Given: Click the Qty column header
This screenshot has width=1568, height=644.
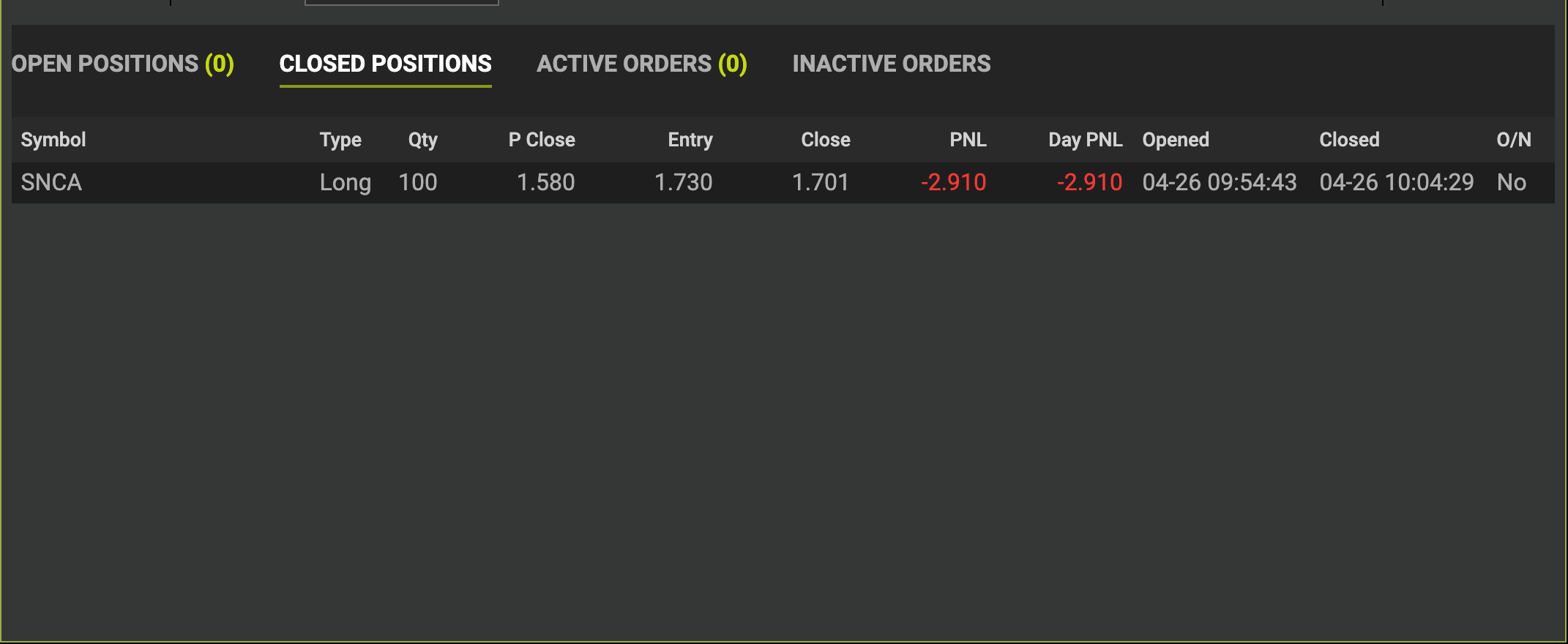Looking at the screenshot, I should 422,140.
